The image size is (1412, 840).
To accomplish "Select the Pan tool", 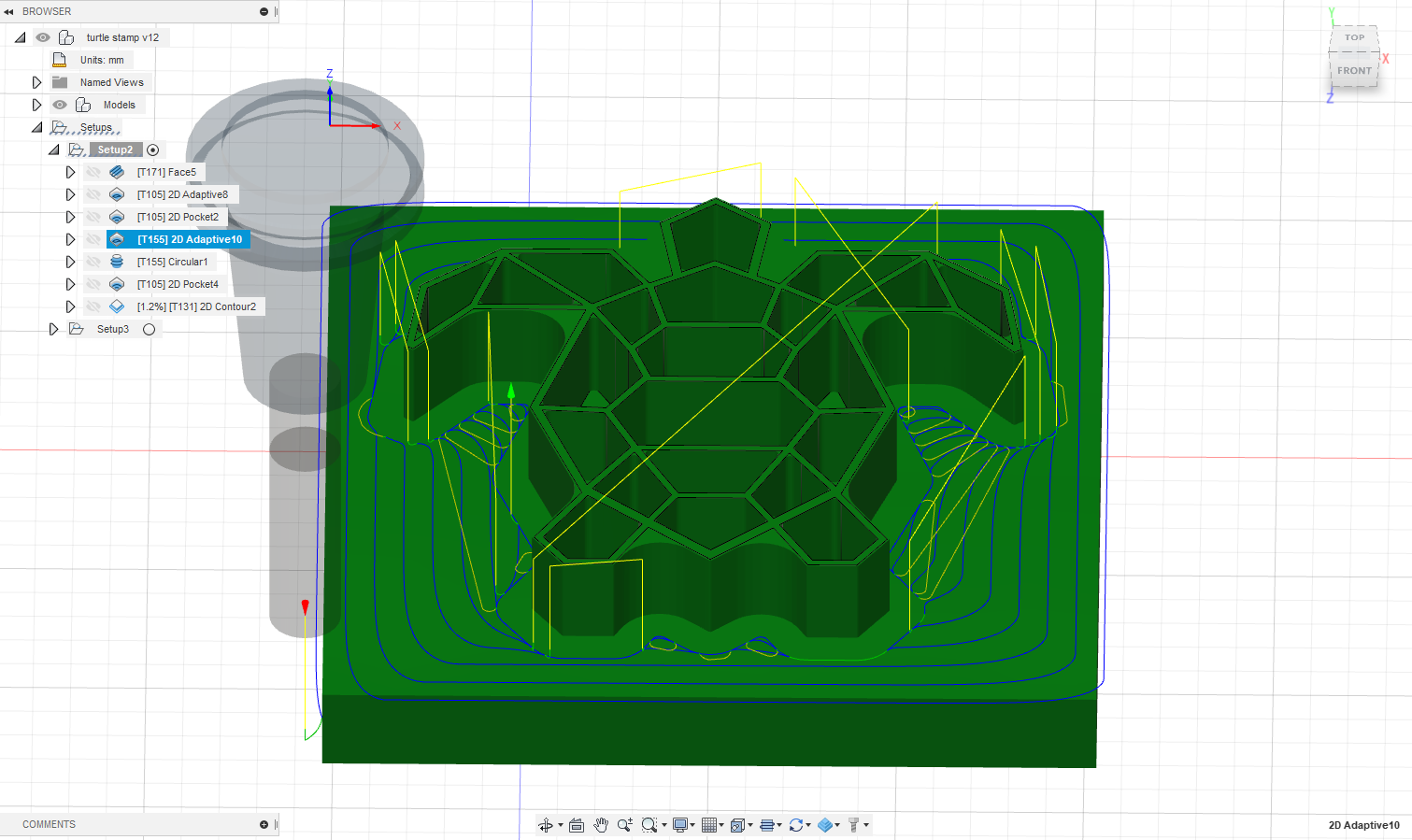I will point(601,825).
